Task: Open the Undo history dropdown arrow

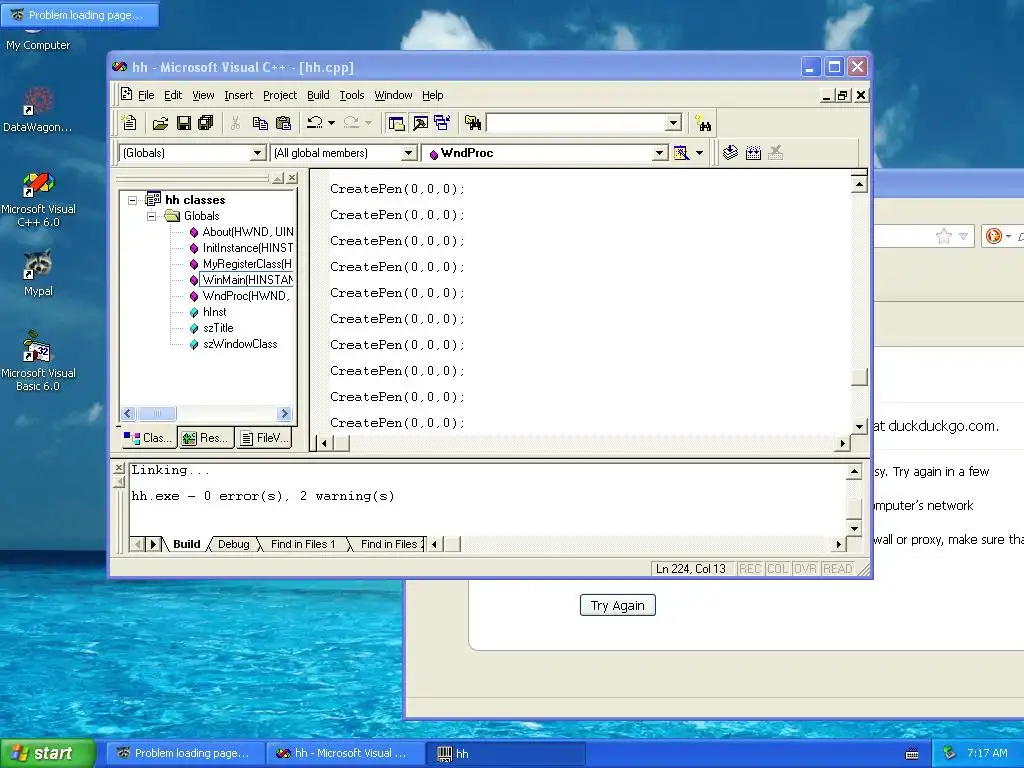Action: [332, 123]
